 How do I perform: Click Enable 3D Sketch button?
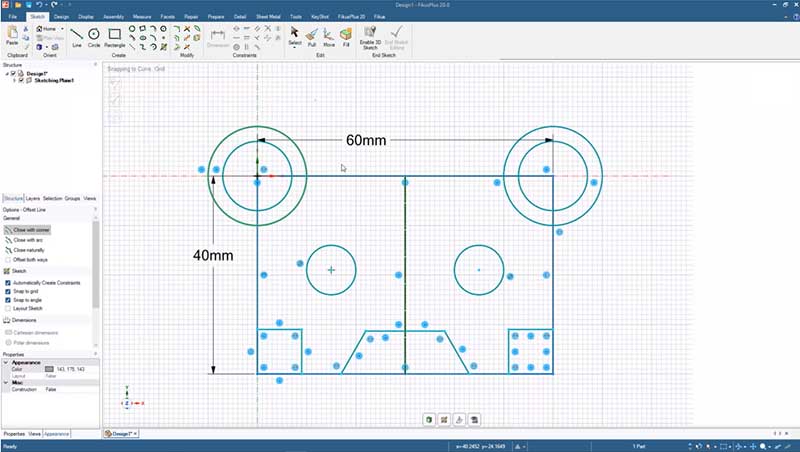369,38
